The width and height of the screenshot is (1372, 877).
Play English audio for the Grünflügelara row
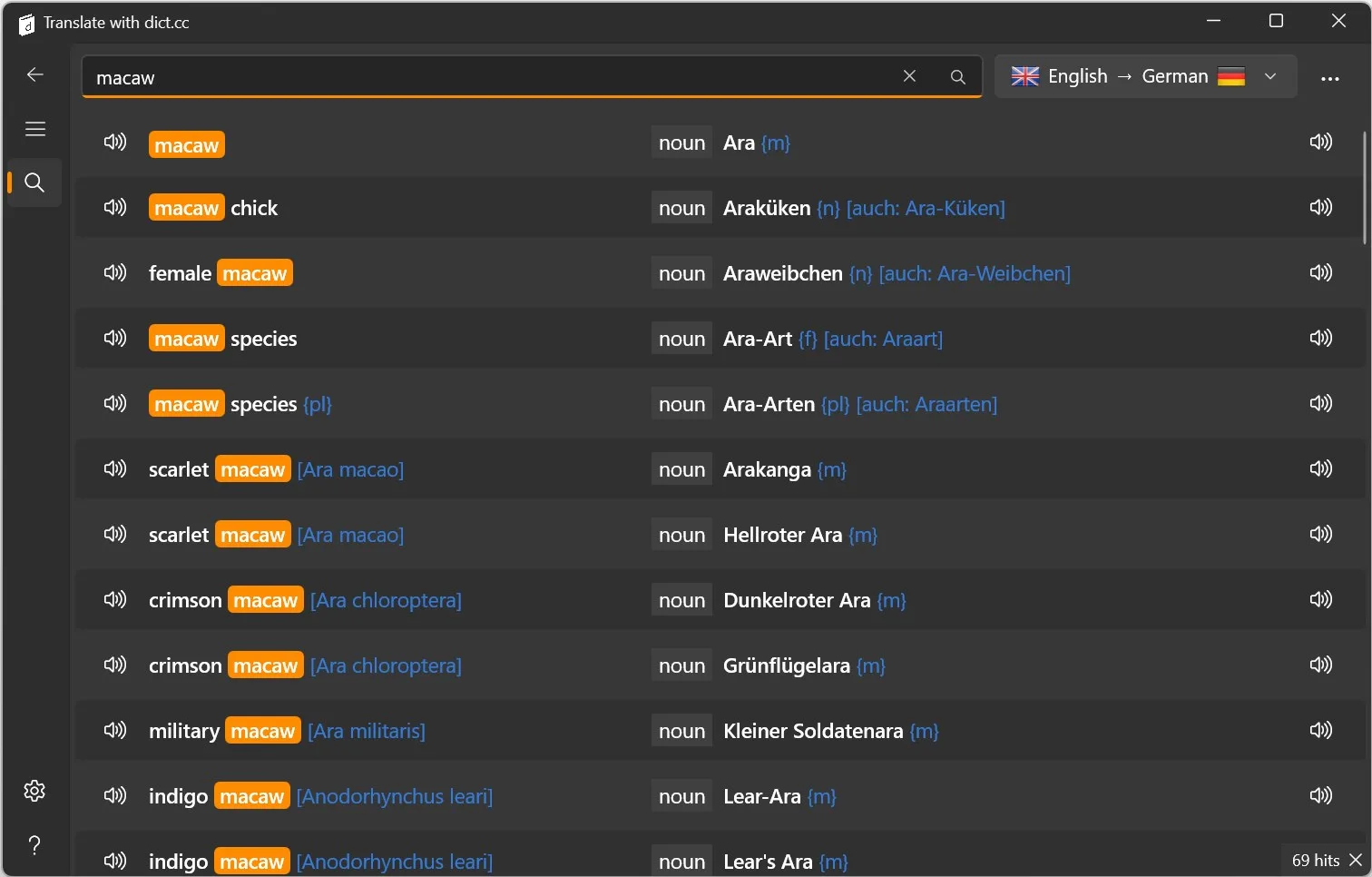pos(115,665)
